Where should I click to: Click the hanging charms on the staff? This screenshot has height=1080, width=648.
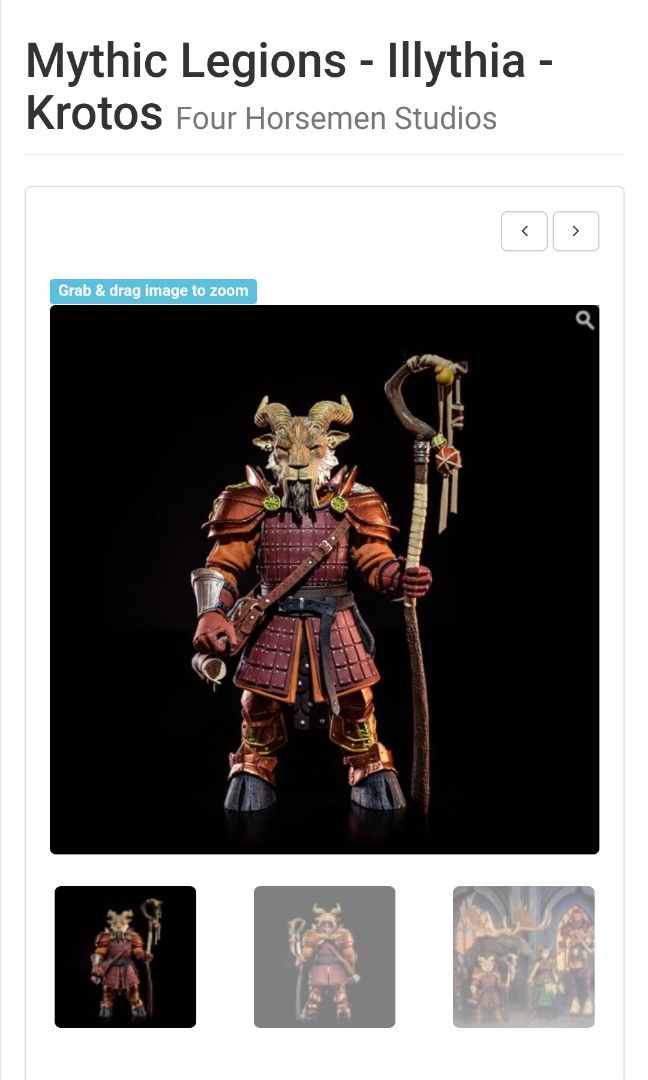[449, 455]
